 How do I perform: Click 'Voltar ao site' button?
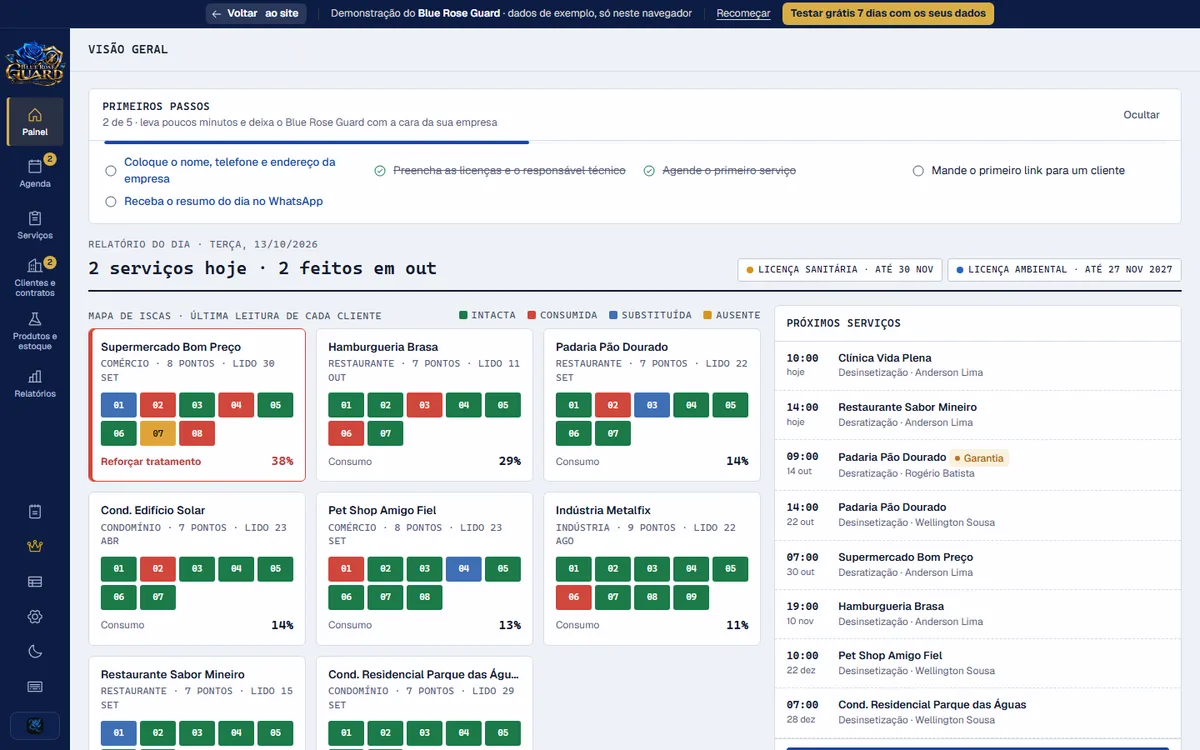coord(256,14)
